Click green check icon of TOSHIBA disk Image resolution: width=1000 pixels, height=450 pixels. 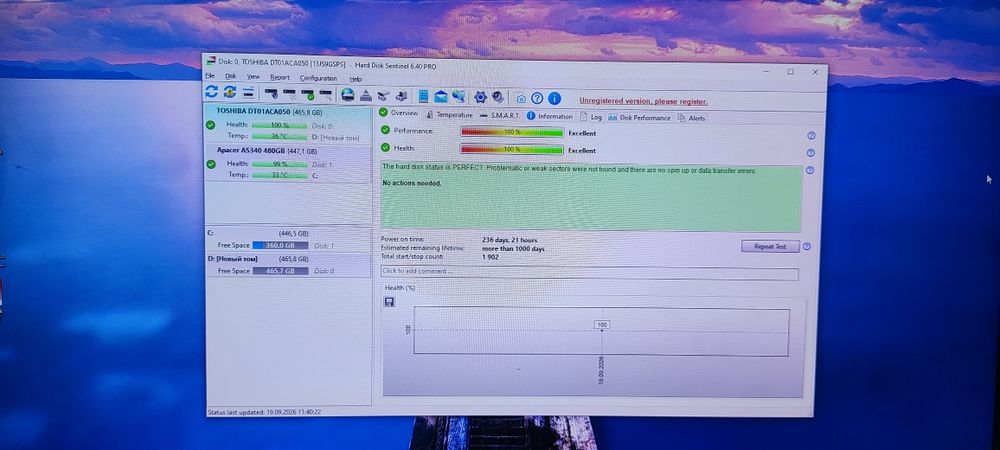click(210, 125)
